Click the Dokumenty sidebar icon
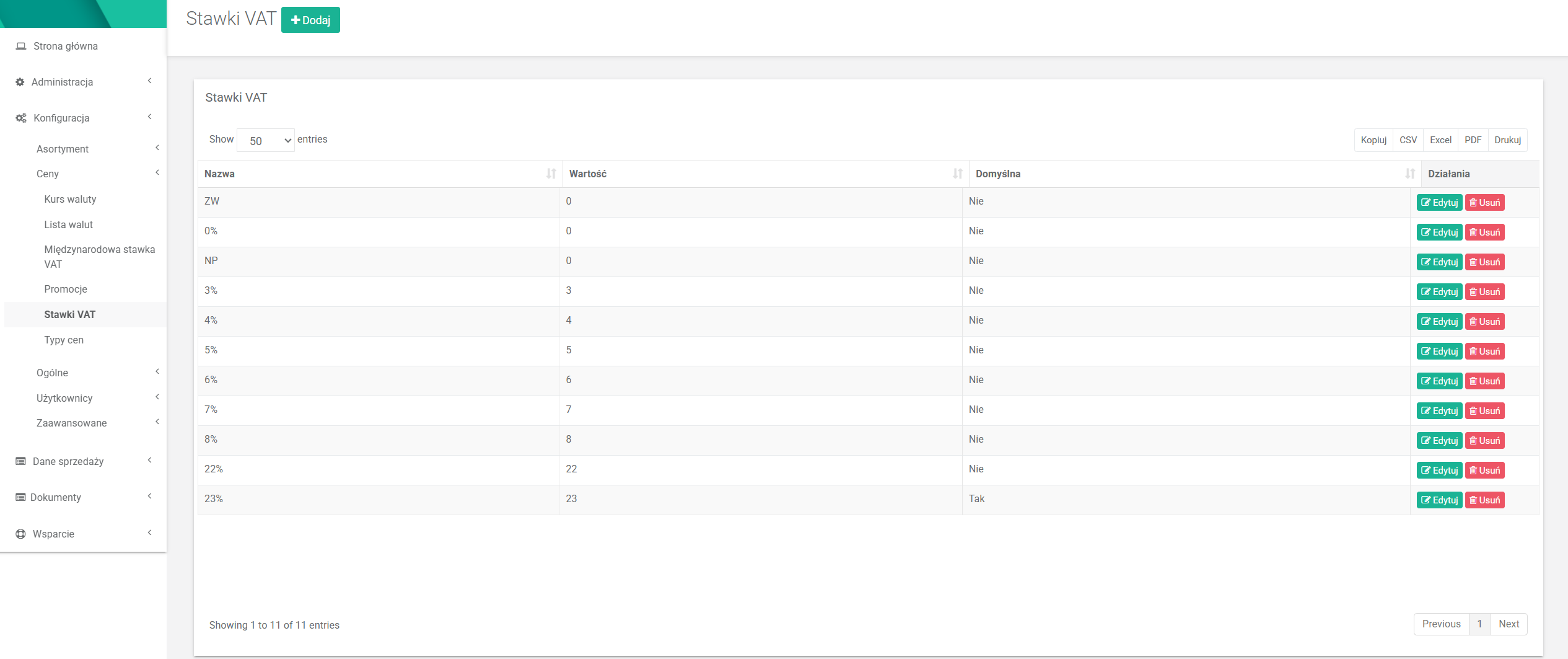 [x=21, y=497]
